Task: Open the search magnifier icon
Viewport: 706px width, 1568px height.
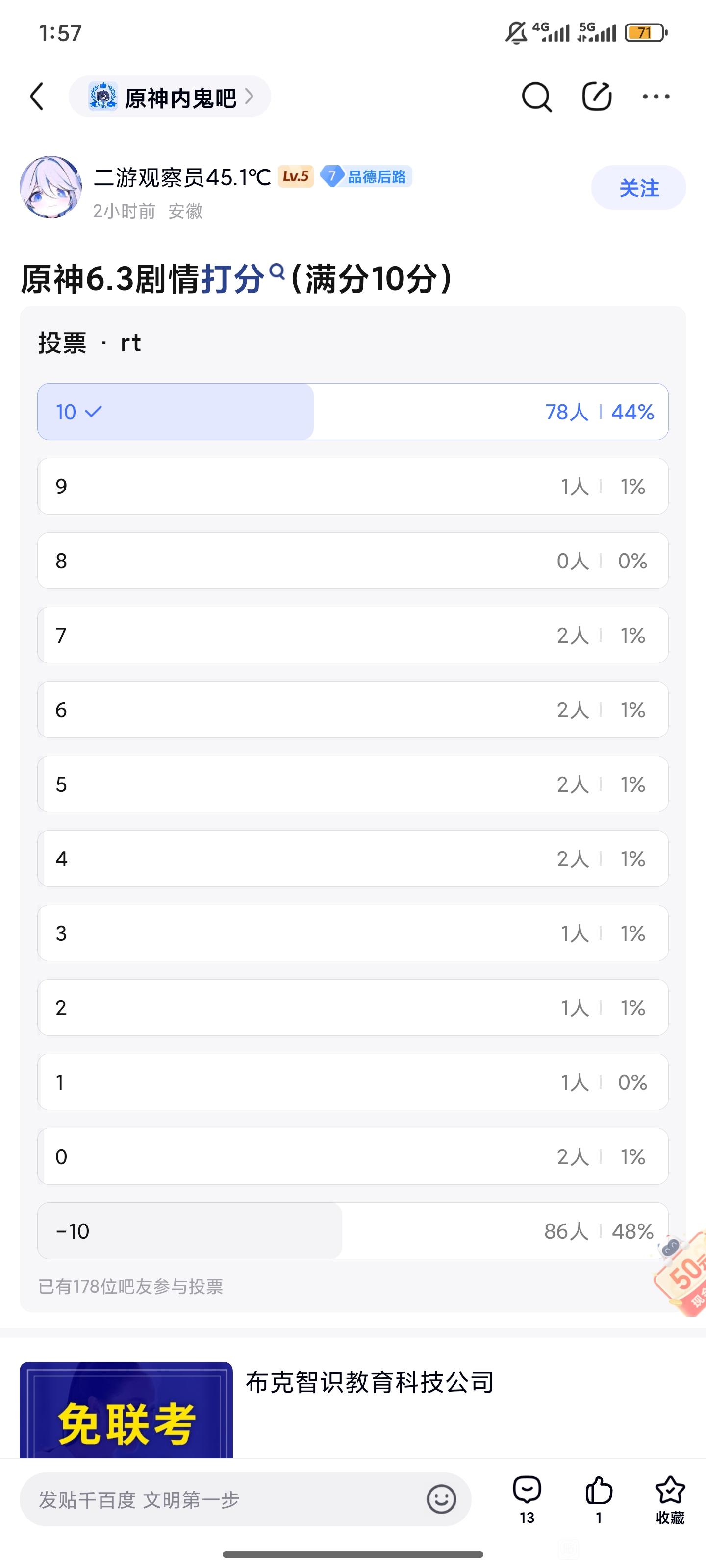Action: 536,97
